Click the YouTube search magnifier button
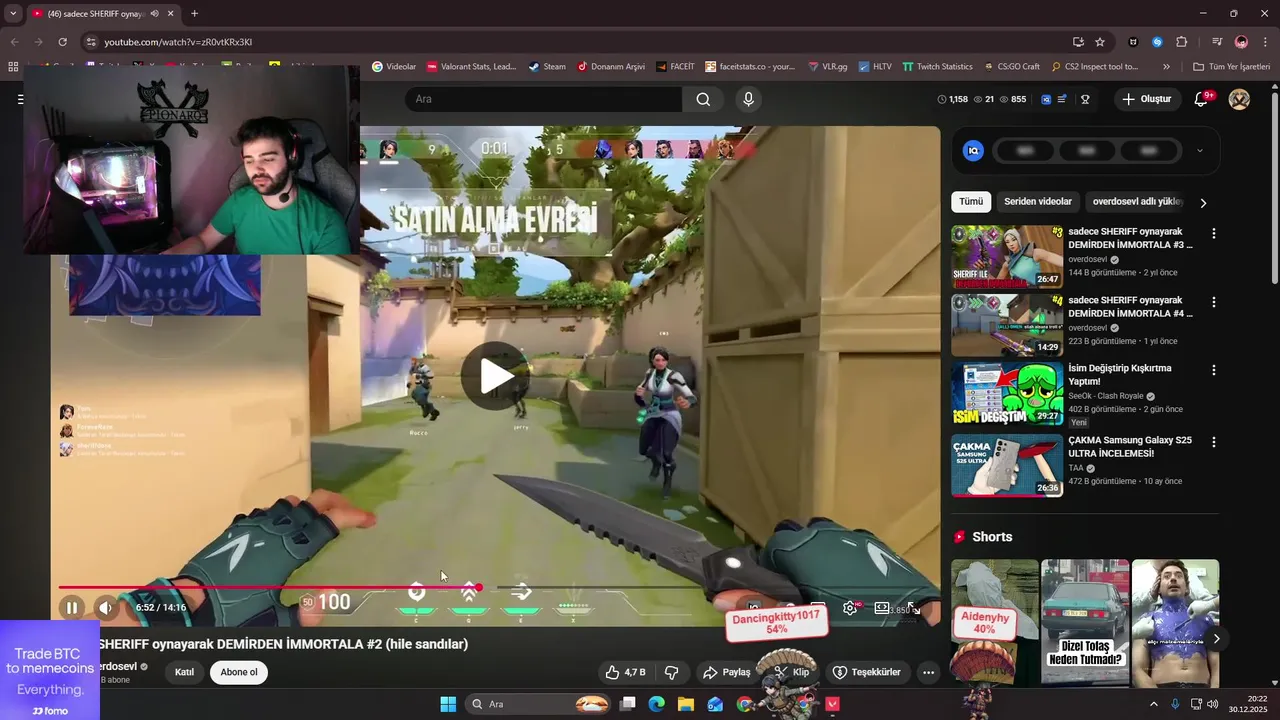Viewport: 1280px width, 720px height. (x=704, y=99)
